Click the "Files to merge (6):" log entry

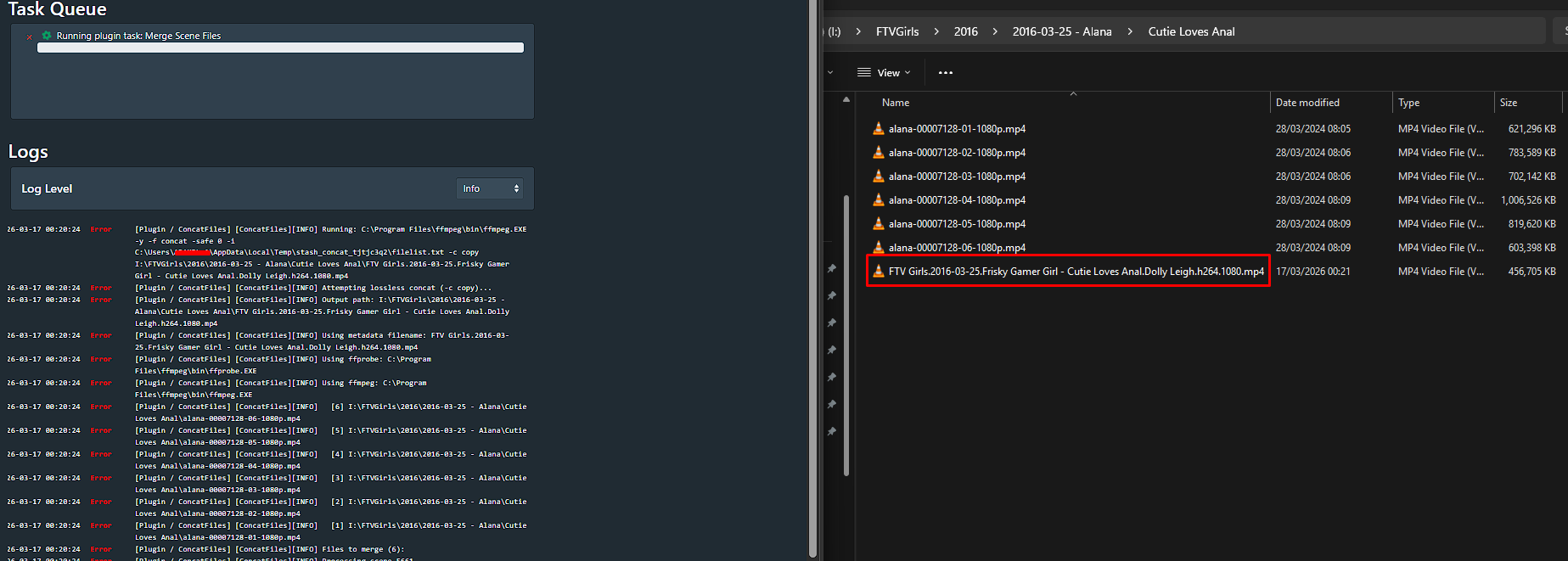pyautogui.click(x=270, y=549)
